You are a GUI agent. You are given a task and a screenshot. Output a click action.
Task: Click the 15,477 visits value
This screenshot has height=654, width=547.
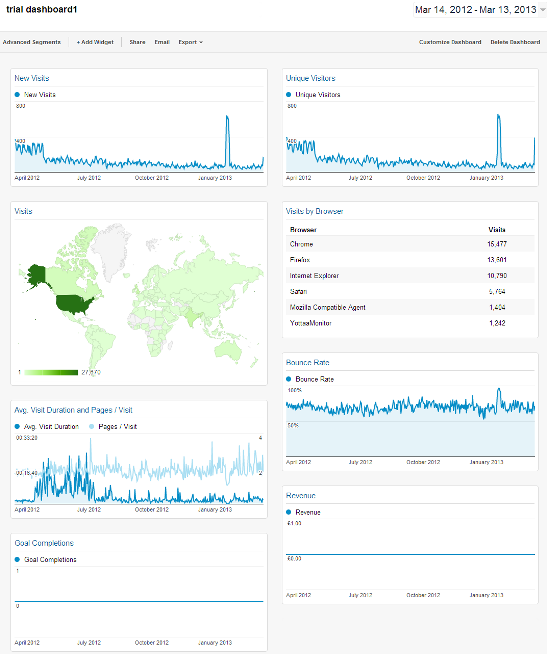pyautogui.click(x=497, y=244)
